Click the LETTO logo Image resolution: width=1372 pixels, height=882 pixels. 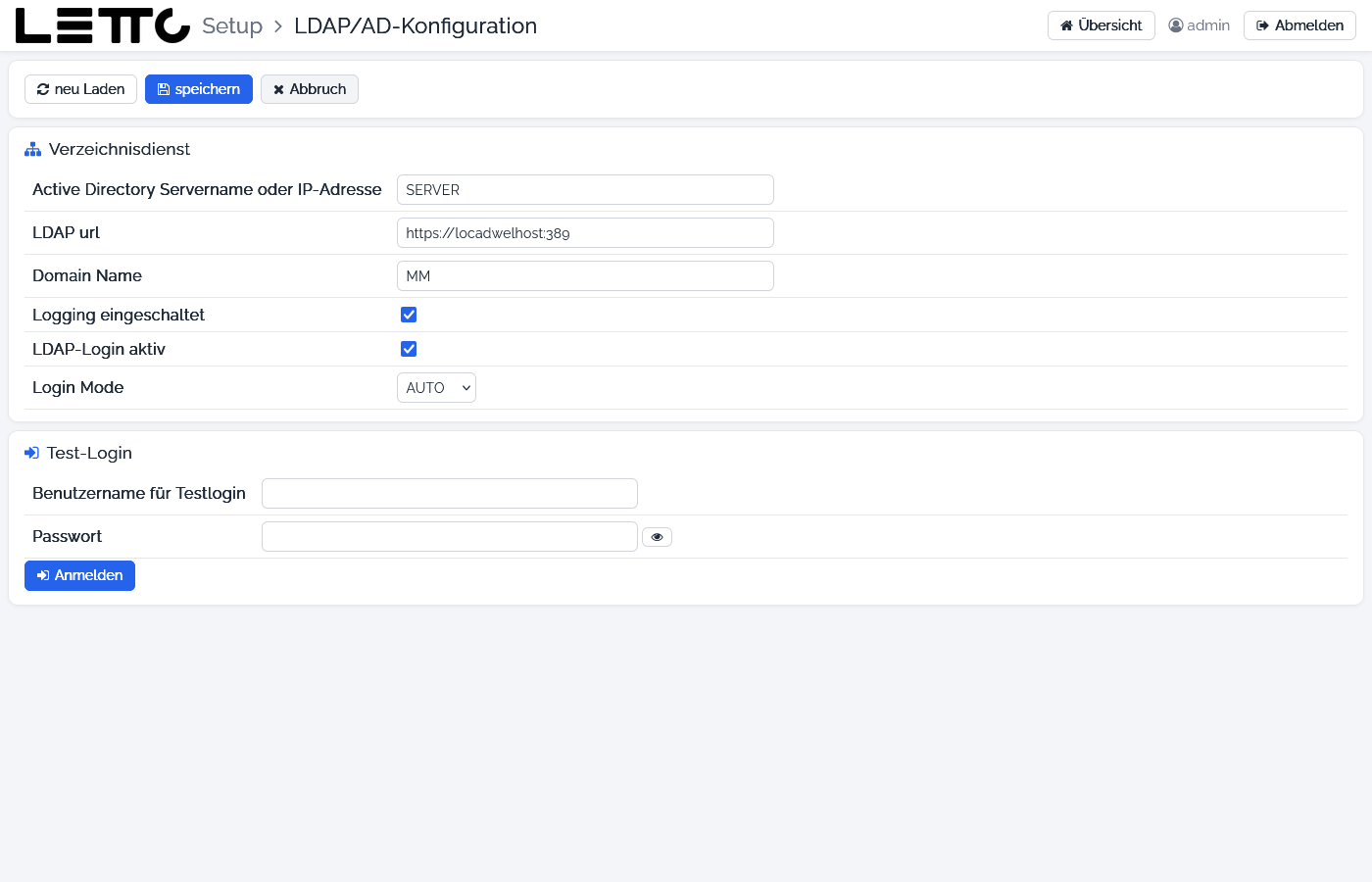(x=103, y=25)
